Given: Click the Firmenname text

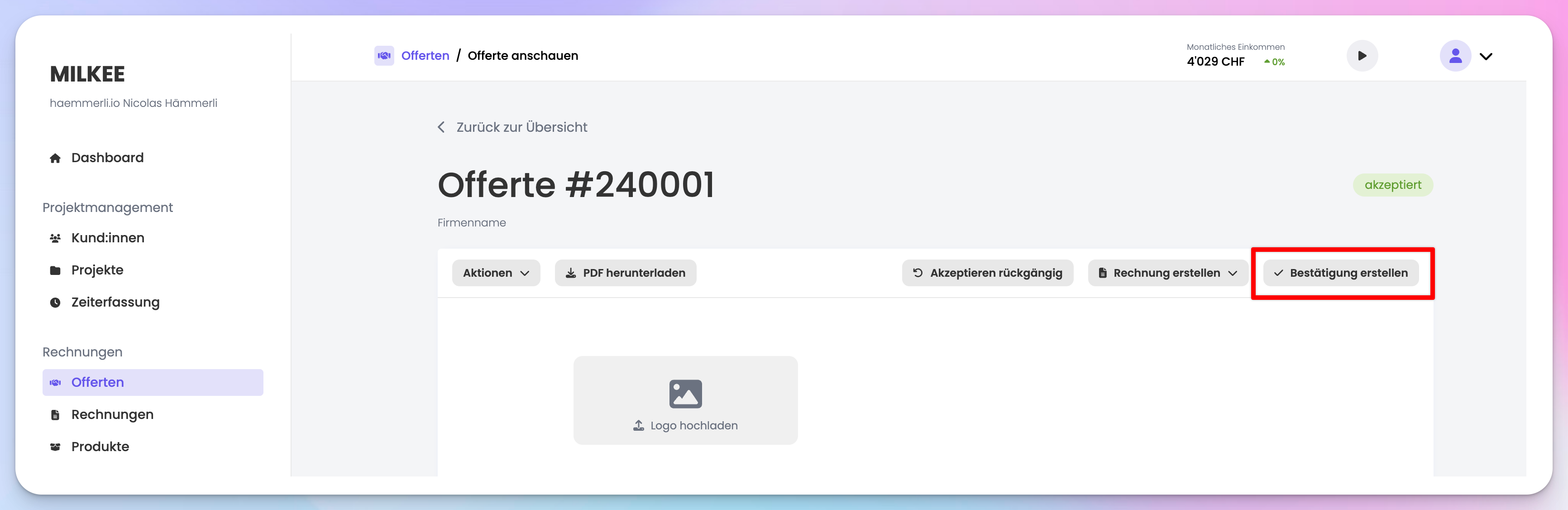Looking at the screenshot, I should pos(472,223).
